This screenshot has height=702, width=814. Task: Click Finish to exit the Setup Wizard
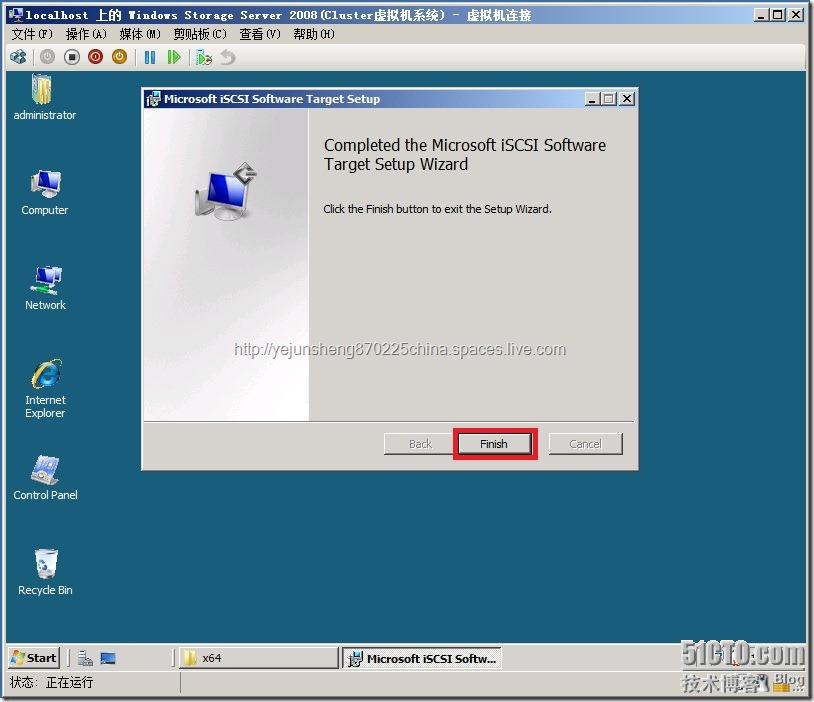(x=494, y=444)
